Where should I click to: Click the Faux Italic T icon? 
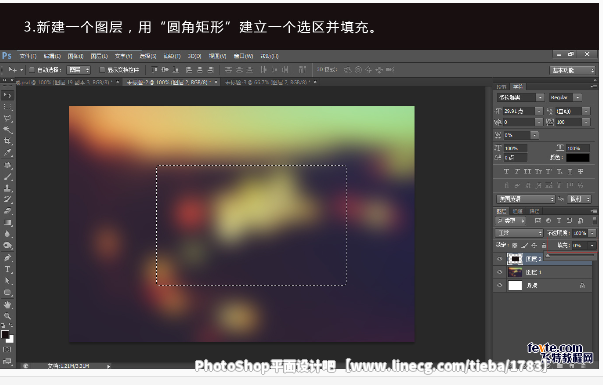(517, 172)
